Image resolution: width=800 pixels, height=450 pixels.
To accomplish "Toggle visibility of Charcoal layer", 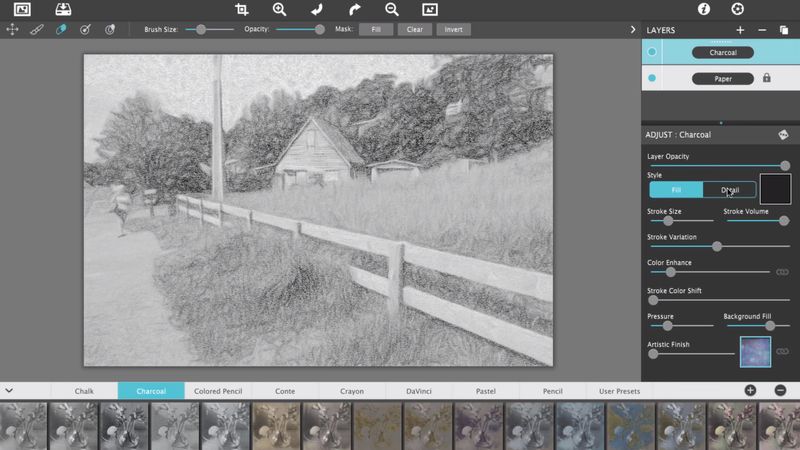I will pyautogui.click(x=652, y=52).
